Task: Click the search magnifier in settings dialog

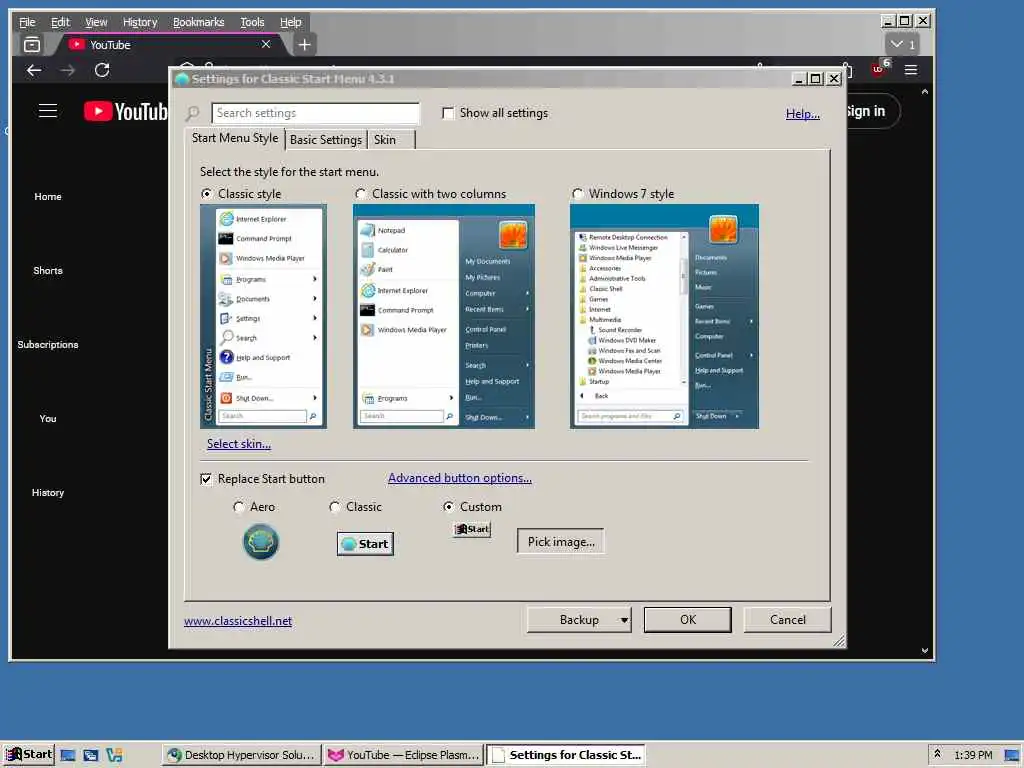Action: point(193,114)
